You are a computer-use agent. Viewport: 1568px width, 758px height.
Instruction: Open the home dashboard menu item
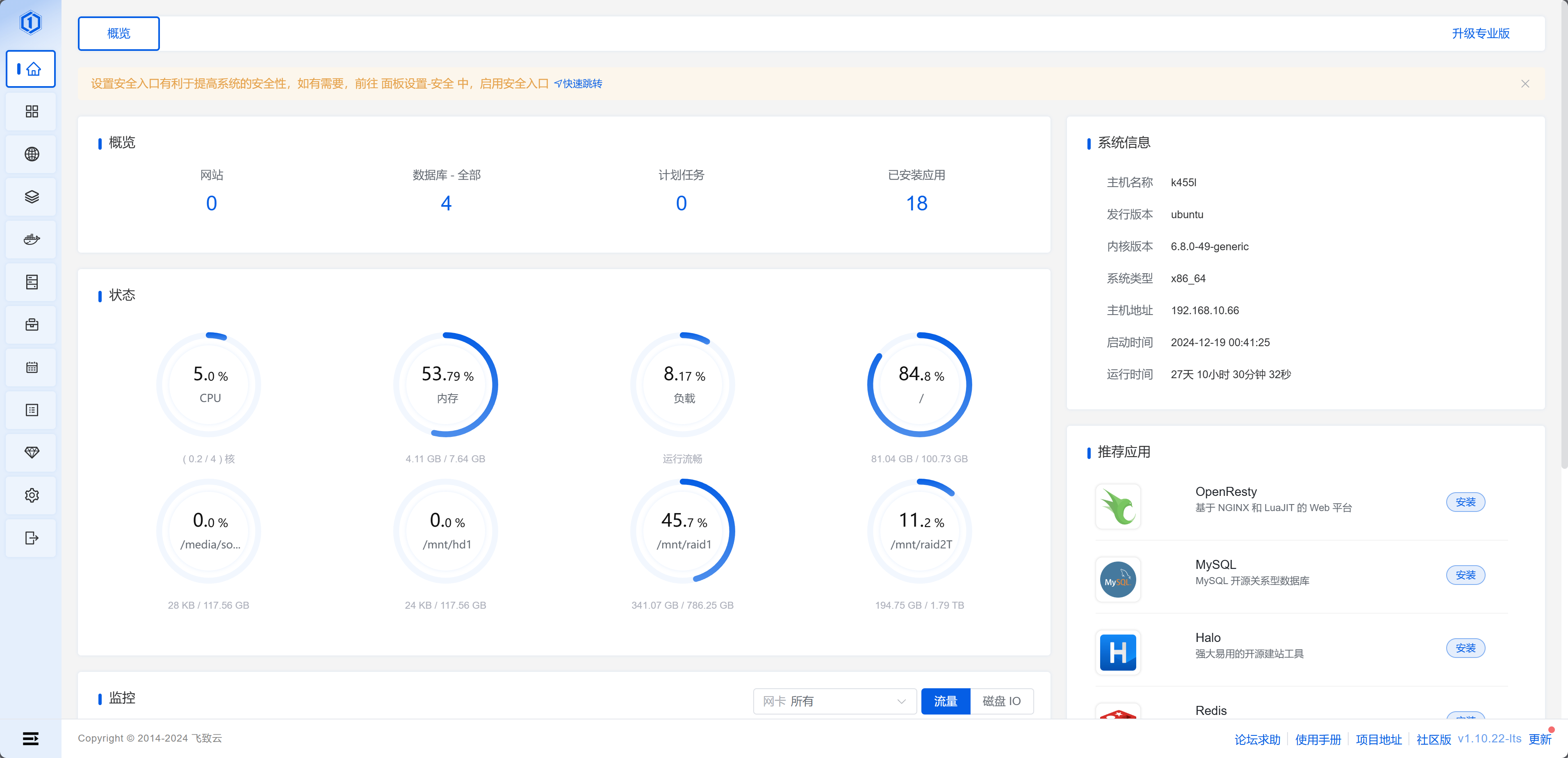click(32, 69)
